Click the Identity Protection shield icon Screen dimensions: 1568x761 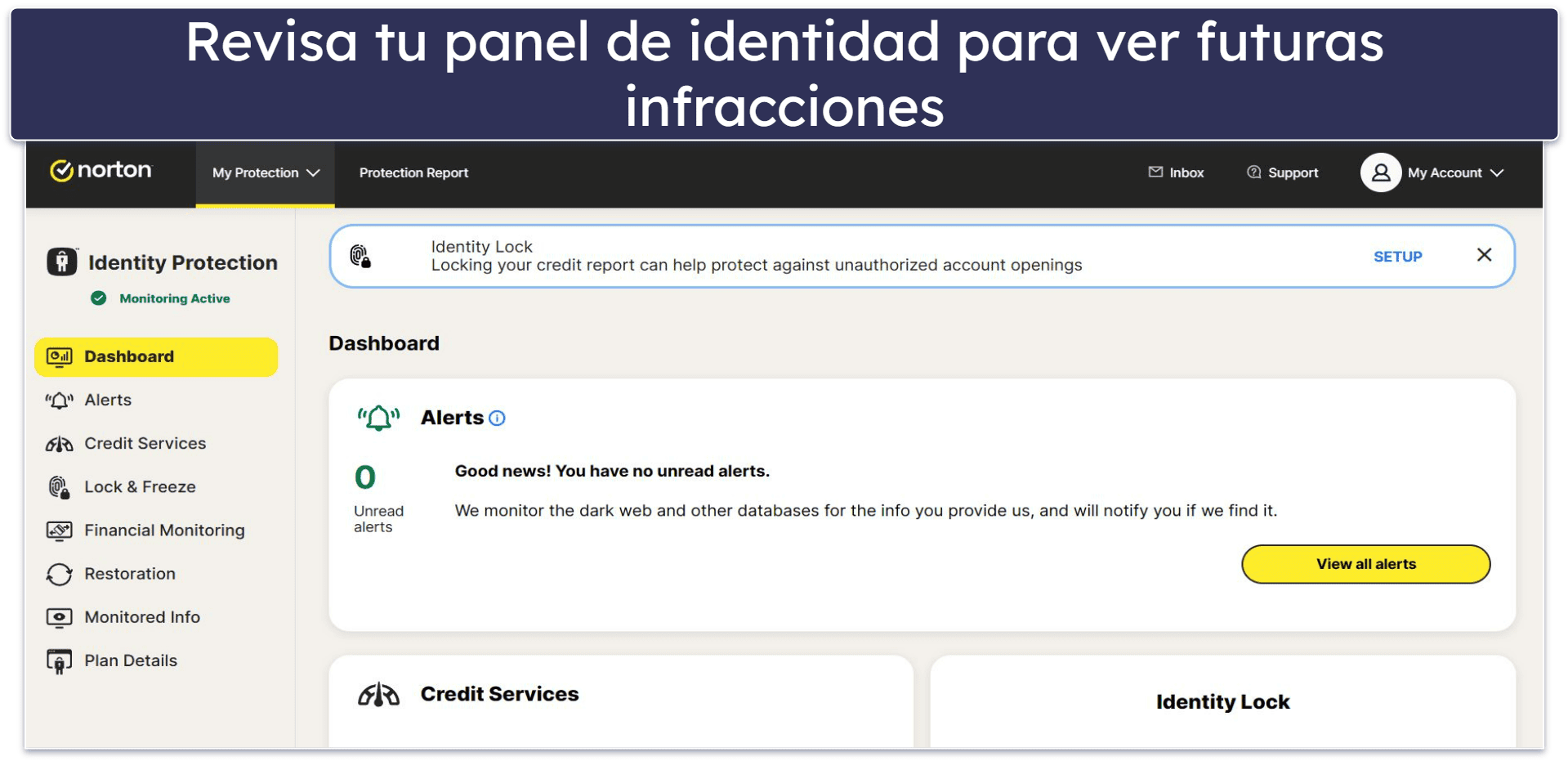pos(62,262)
